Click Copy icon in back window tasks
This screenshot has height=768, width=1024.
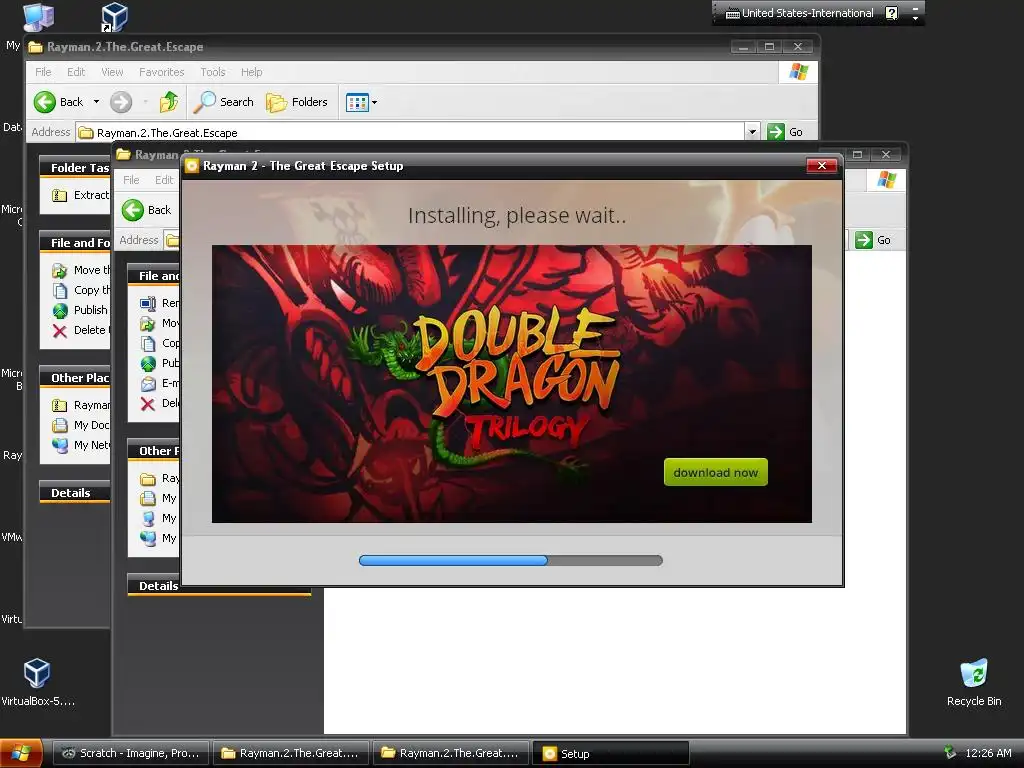pos(59,291)
